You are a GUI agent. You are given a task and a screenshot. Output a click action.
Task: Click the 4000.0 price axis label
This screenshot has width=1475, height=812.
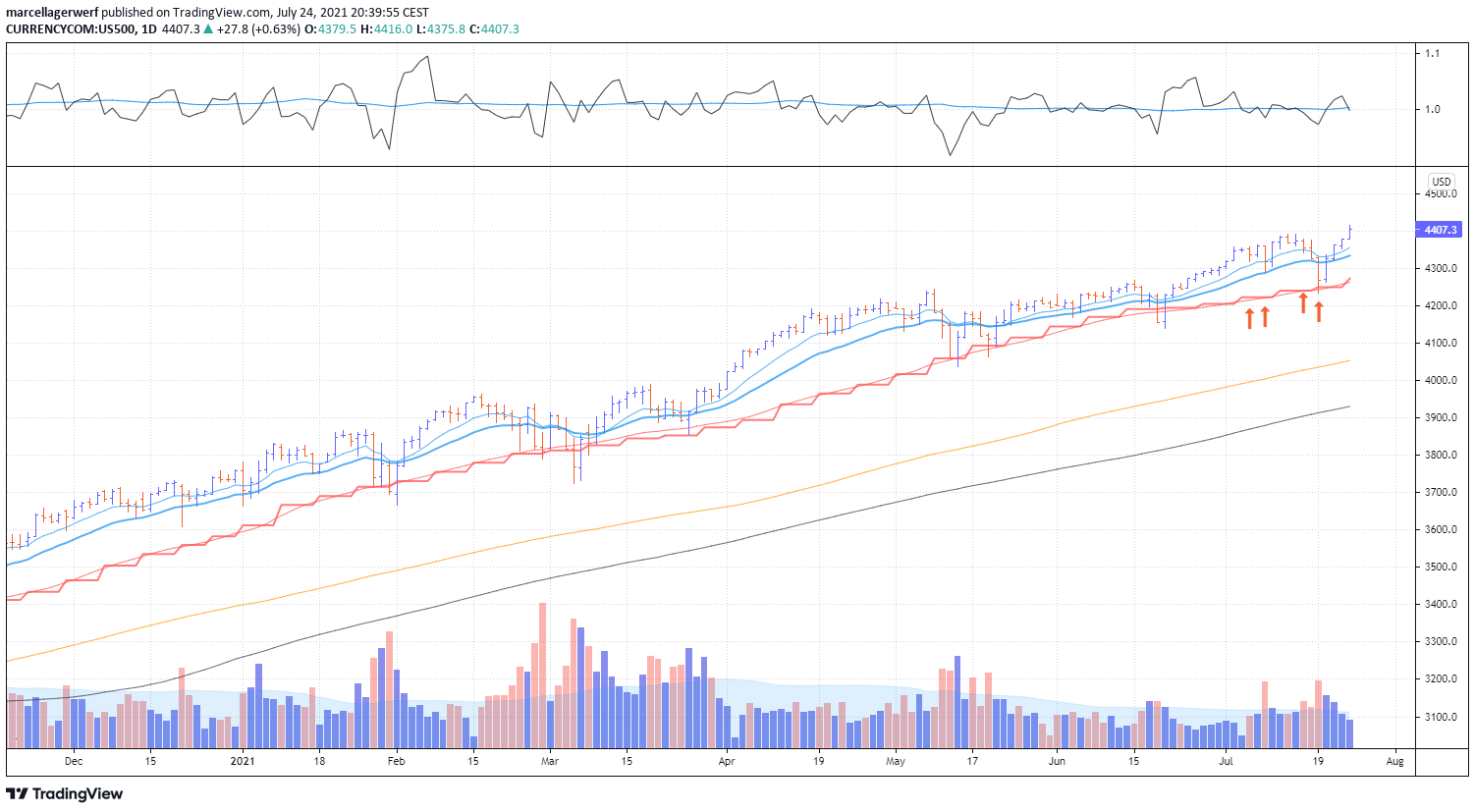(x=1441, y=380)
